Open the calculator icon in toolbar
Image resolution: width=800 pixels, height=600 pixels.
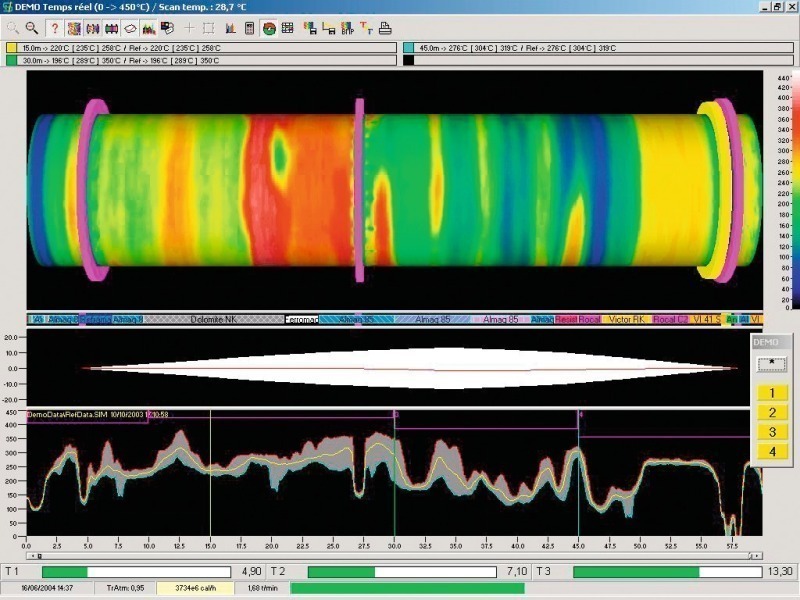tap(249, 28)
